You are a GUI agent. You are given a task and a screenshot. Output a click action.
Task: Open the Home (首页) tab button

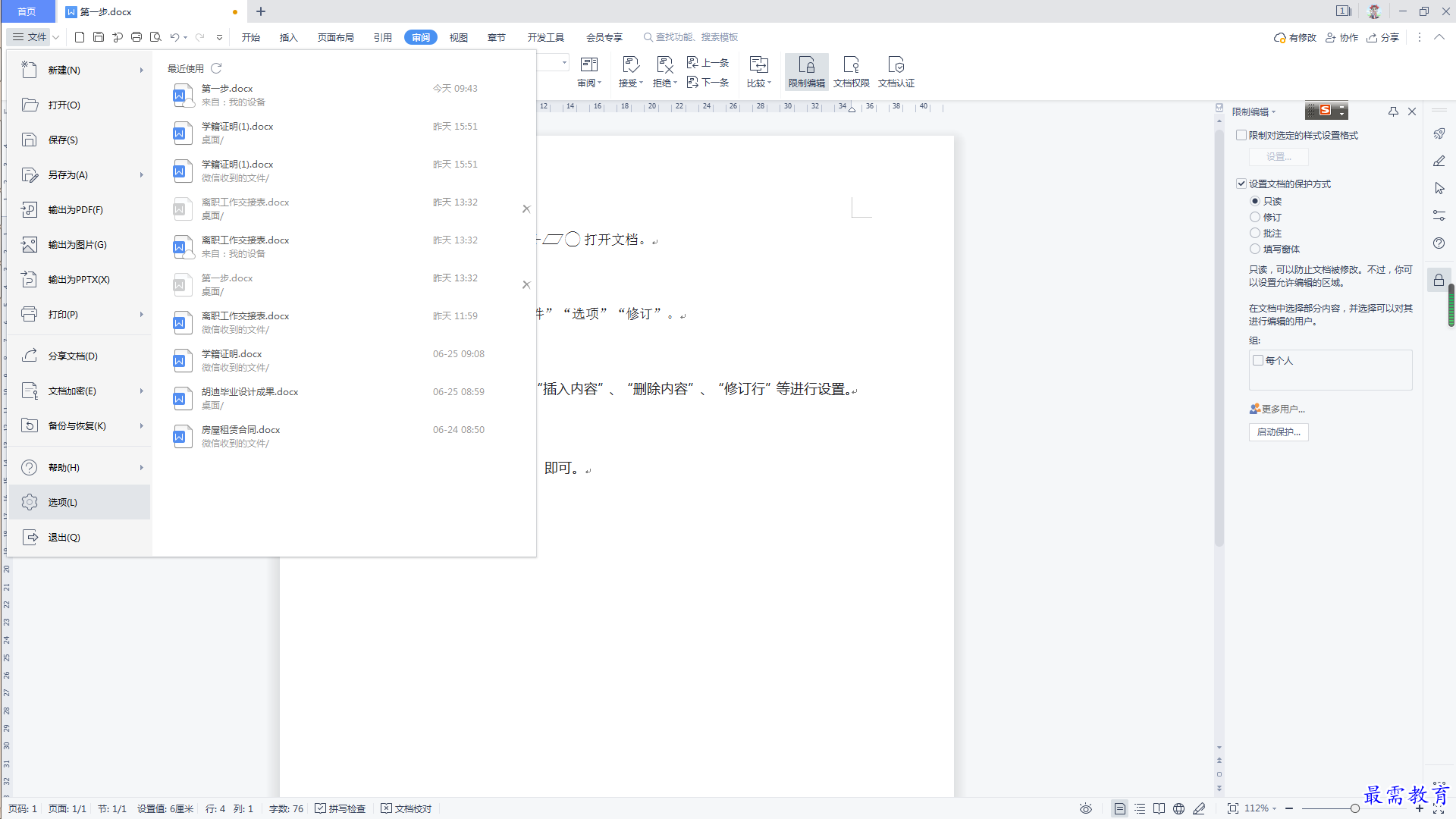(27, 11)
